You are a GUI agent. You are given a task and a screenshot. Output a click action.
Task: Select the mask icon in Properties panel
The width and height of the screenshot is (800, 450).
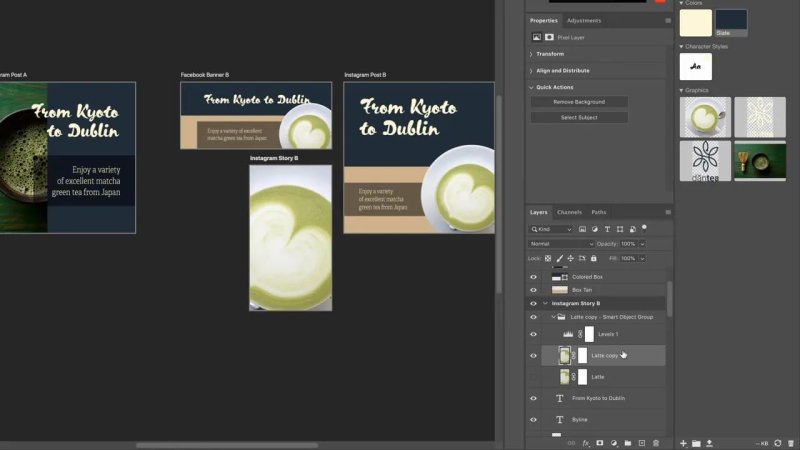pyautogui.click(x=549, y=37)
